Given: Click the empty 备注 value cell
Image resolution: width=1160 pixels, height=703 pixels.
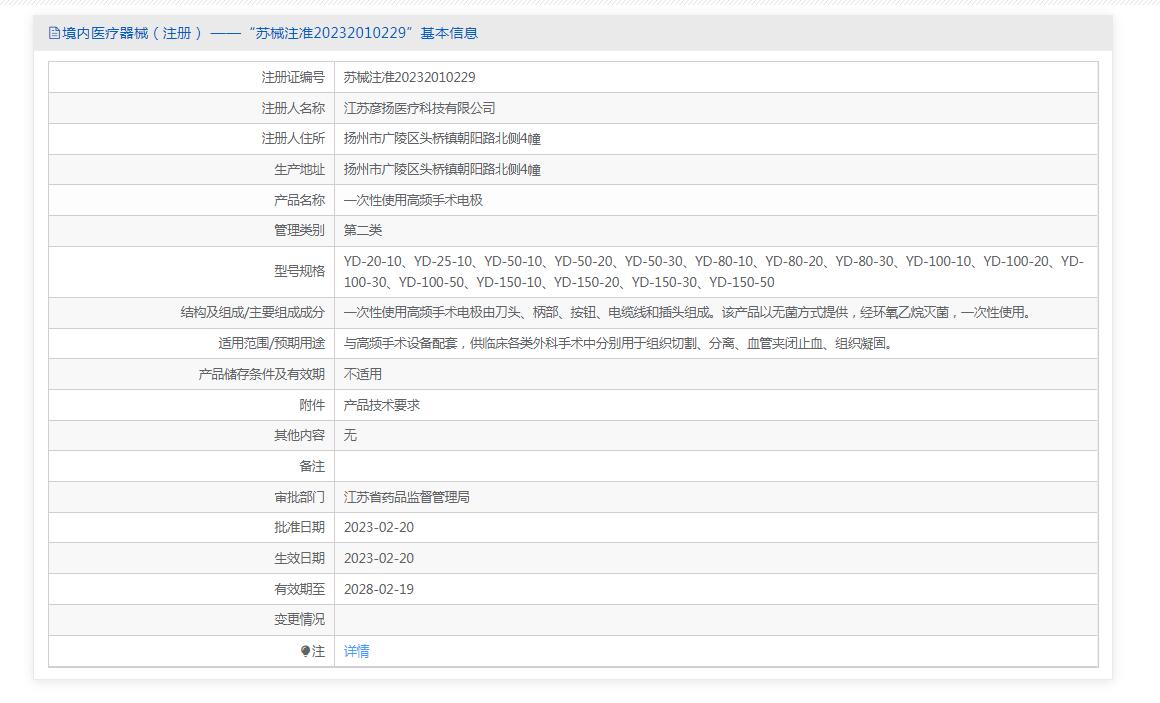Looking at the screenshot, I should (x=715, y=466).
